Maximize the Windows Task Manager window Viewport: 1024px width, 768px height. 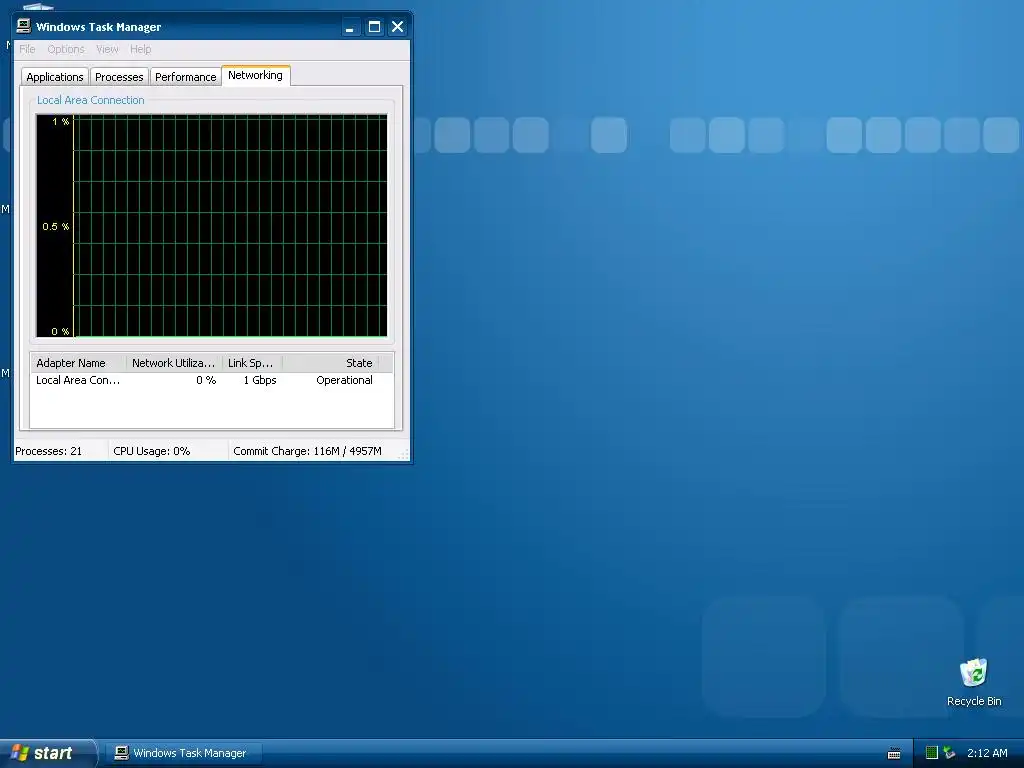(374, 27)
